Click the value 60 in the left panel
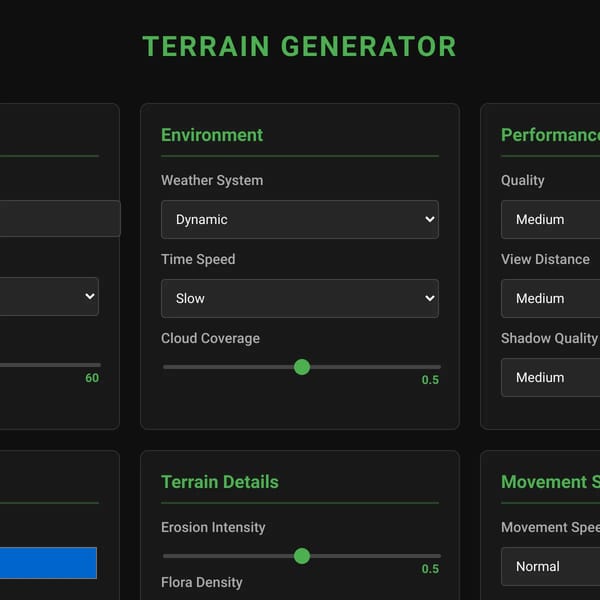 92,378
